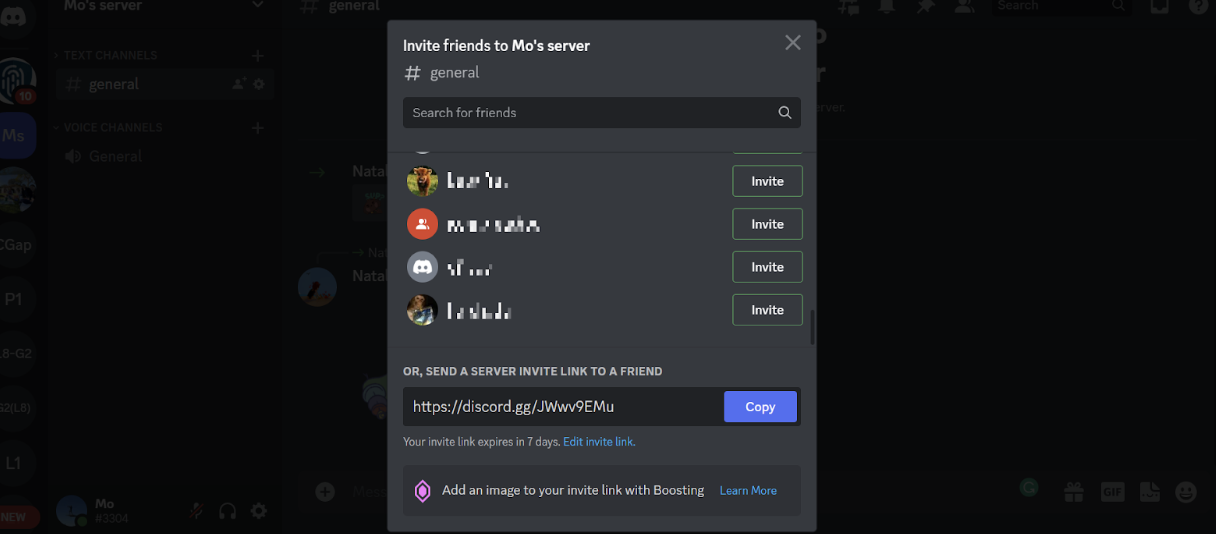
Task: Open user settings gear beside Mo
Action: (259, 511)
